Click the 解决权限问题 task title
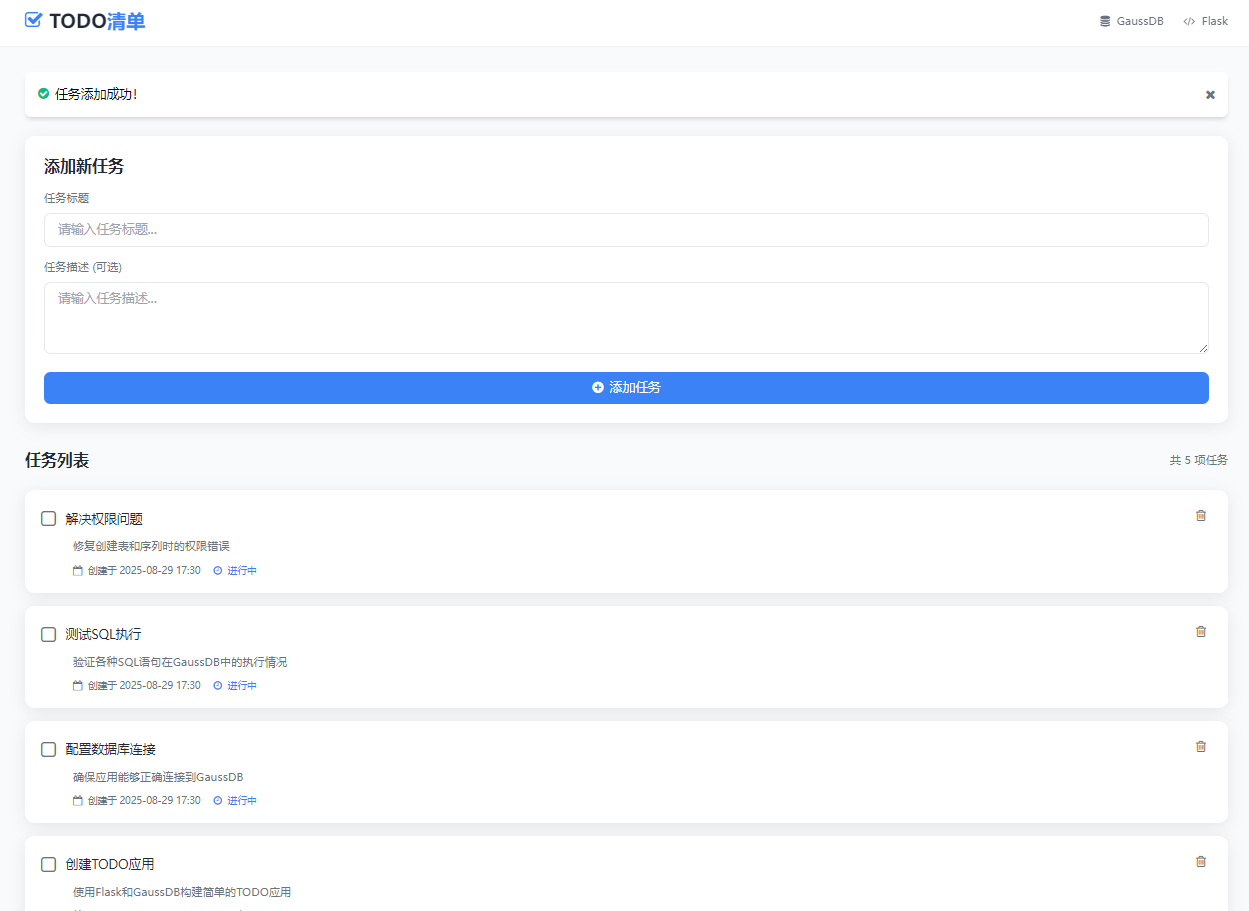The image size is (1249, 911). pos(104,519)
